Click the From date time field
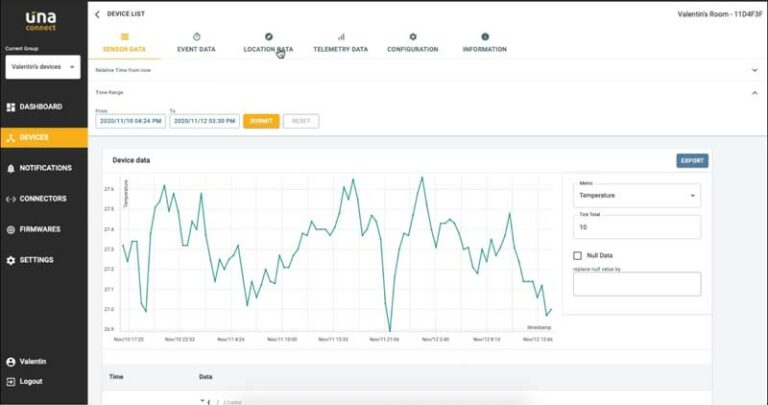This screenshot has height=405, width=768. click(130, 121)
